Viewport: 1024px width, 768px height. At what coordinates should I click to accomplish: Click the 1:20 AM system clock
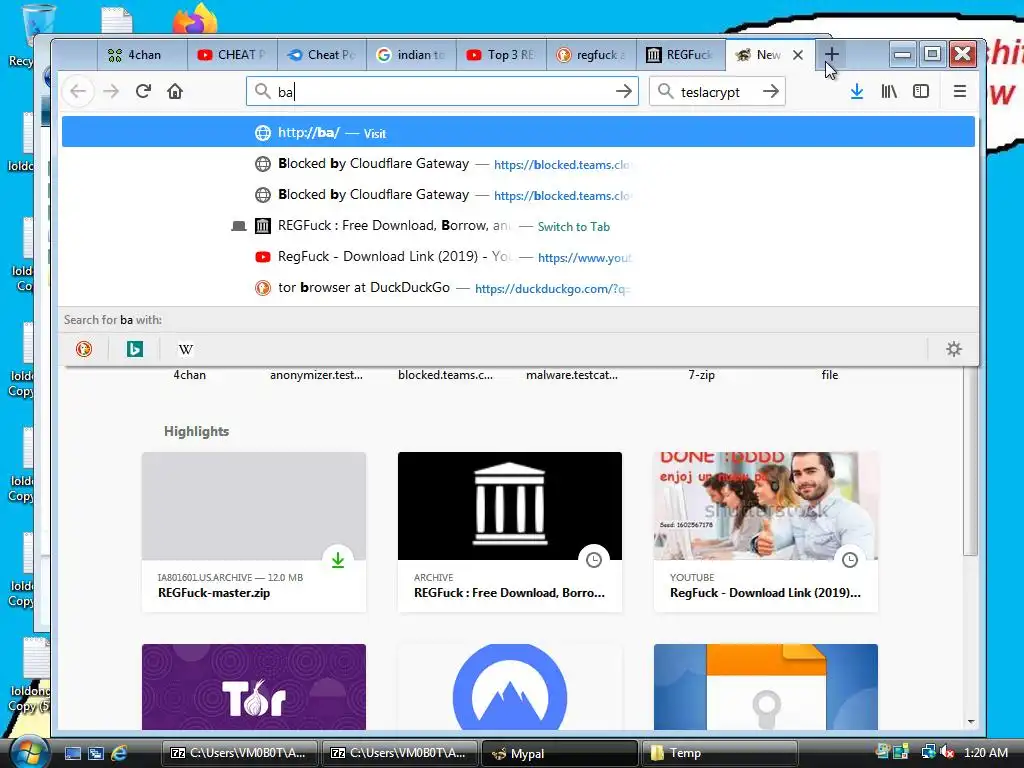(986, 752)
